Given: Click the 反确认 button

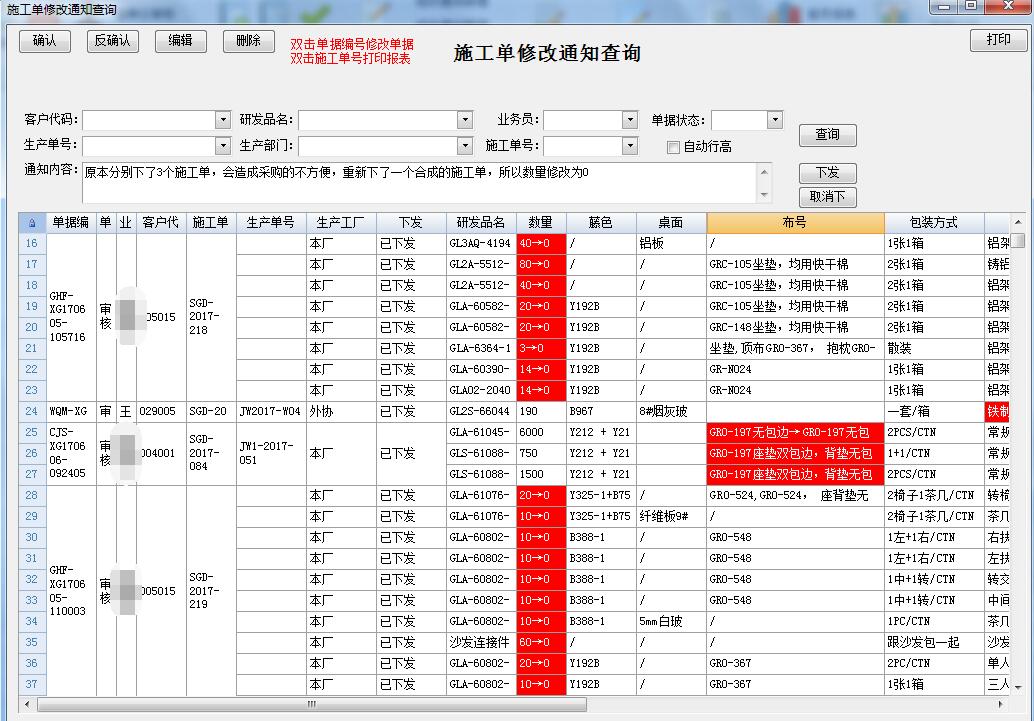Looking at the screenshot, I should (112, 41).
